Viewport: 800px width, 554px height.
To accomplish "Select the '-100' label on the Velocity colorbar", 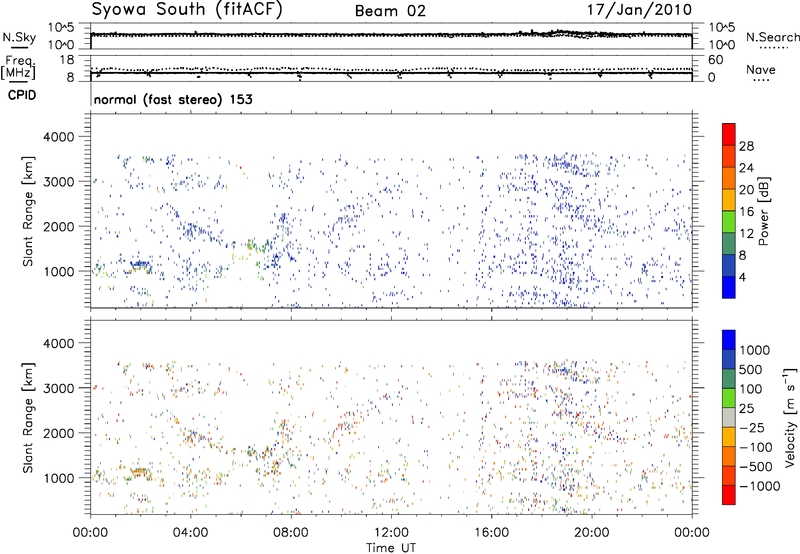I will click(756, 447).
